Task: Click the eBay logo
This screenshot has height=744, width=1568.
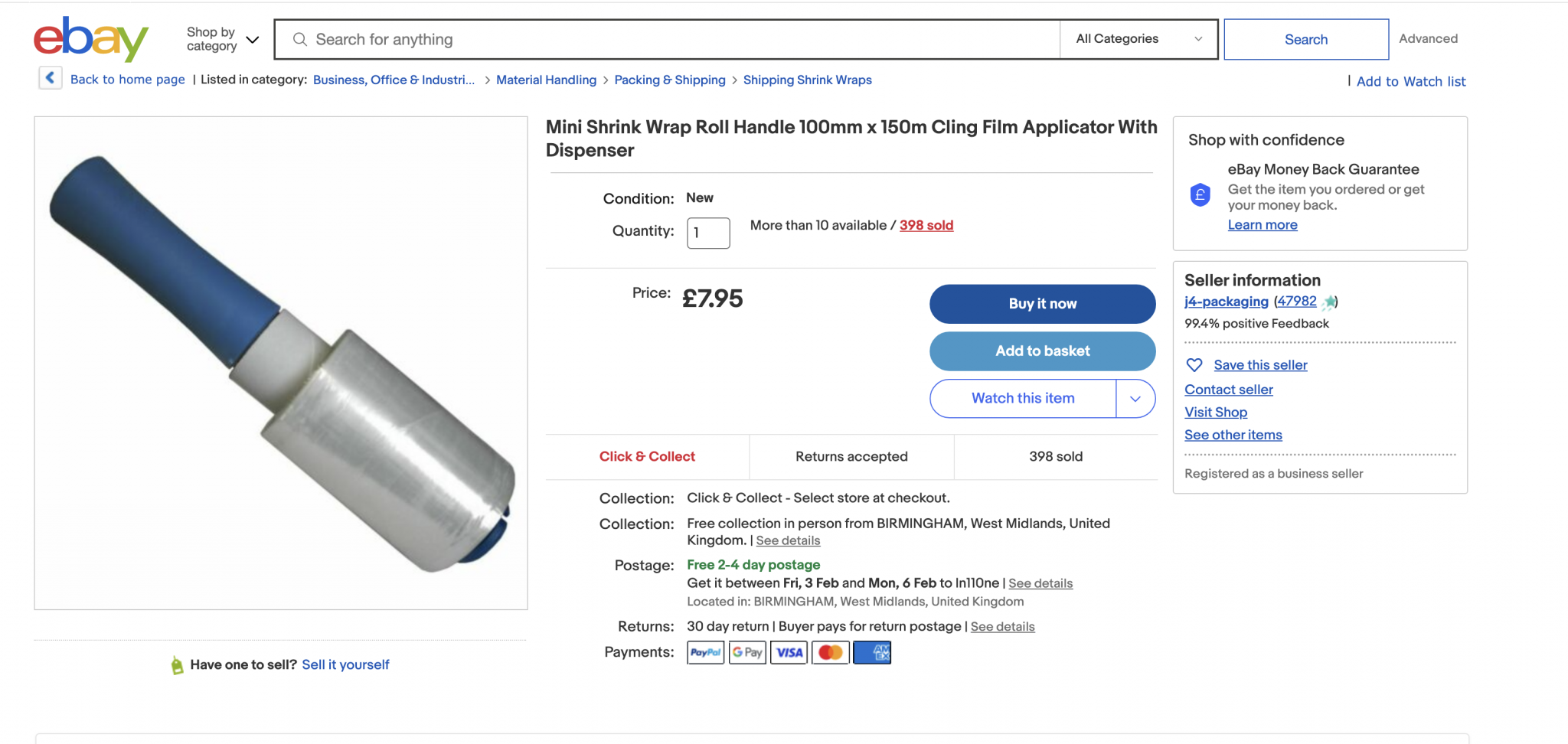Action: coord(90,39)
